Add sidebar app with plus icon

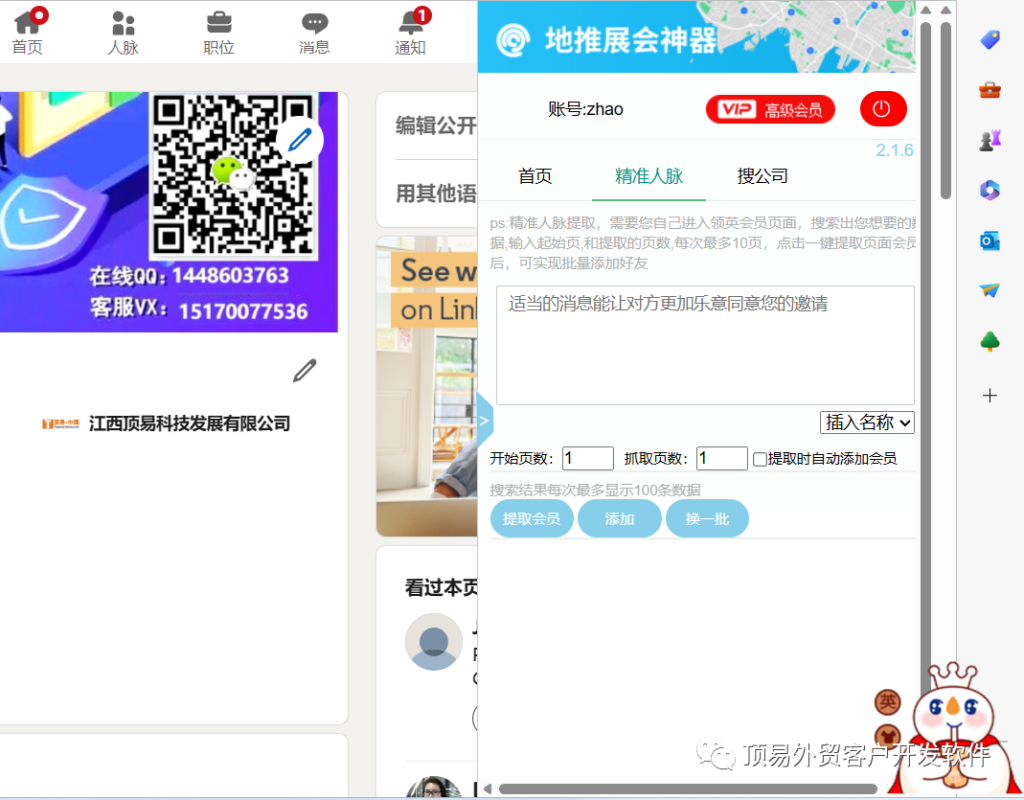(x=990, y=396)
